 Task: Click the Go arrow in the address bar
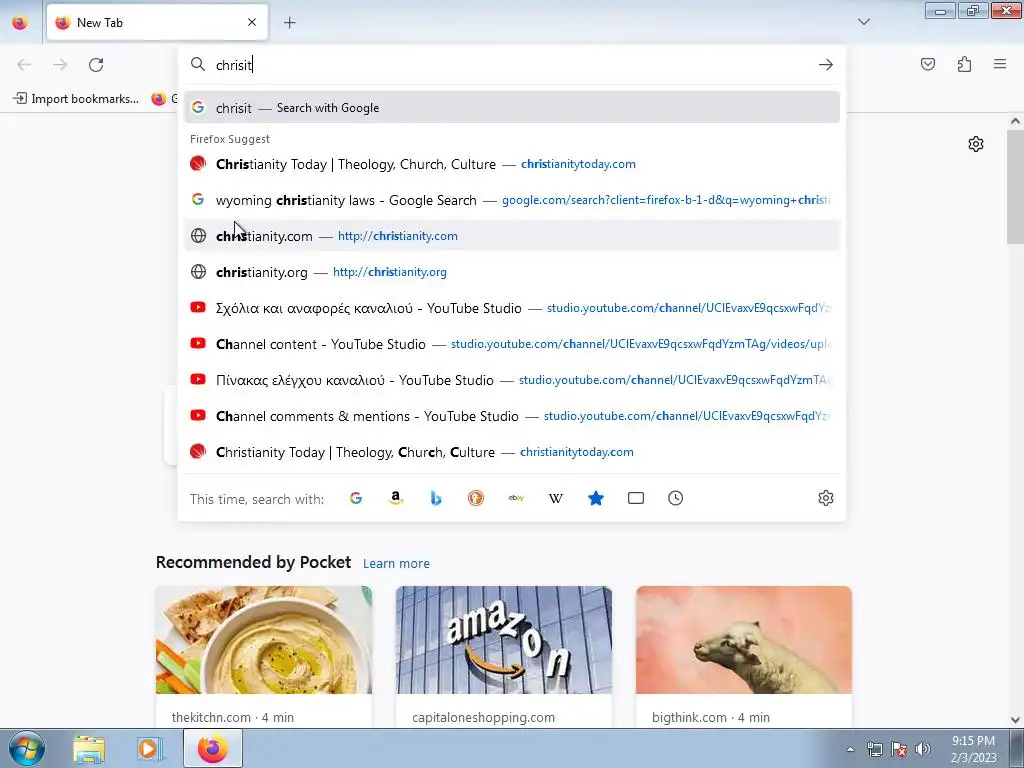(825, 65)
